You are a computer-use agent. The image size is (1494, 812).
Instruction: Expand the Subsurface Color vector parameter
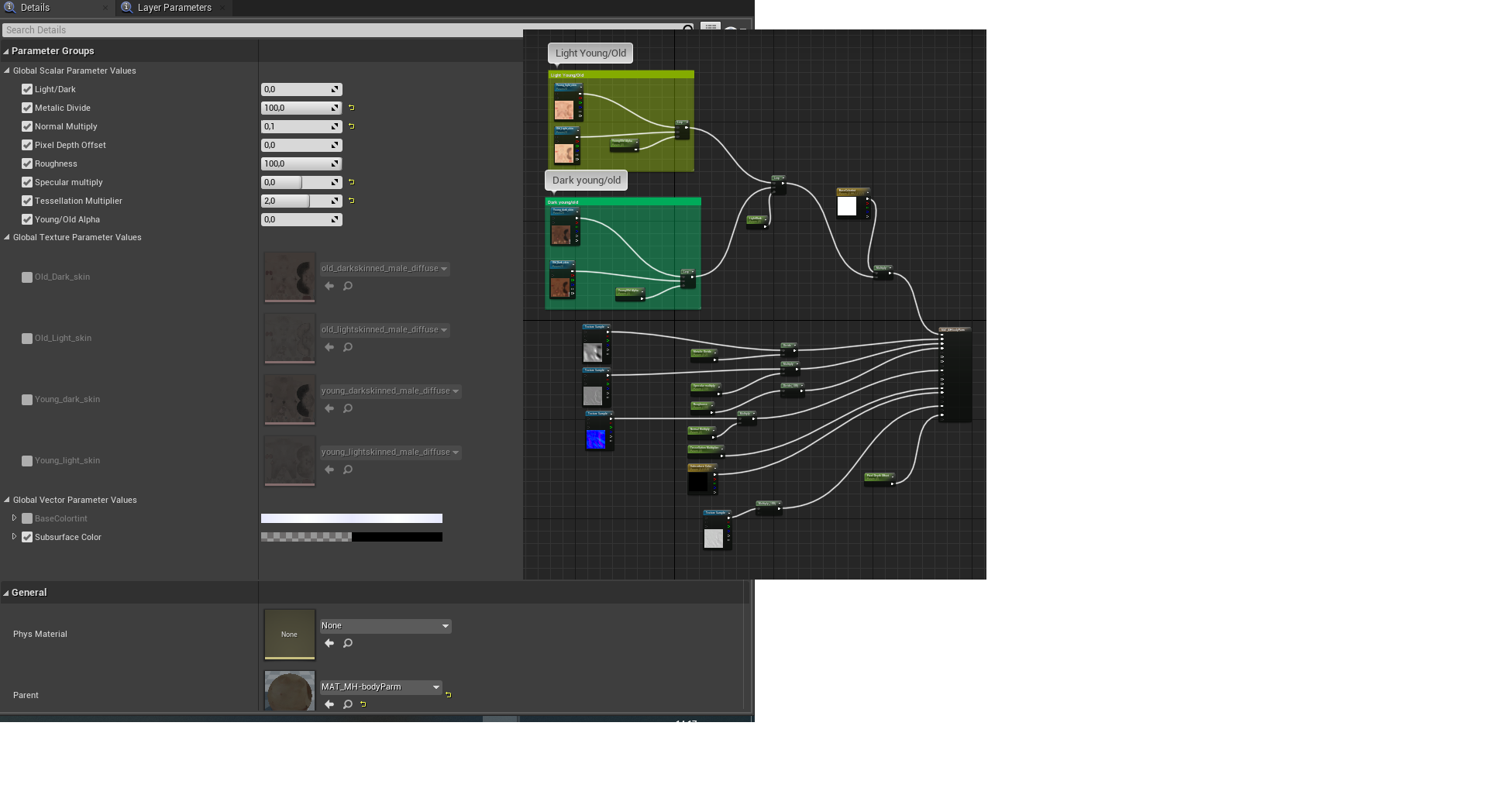pyautogui.click(x=14, y=537)
